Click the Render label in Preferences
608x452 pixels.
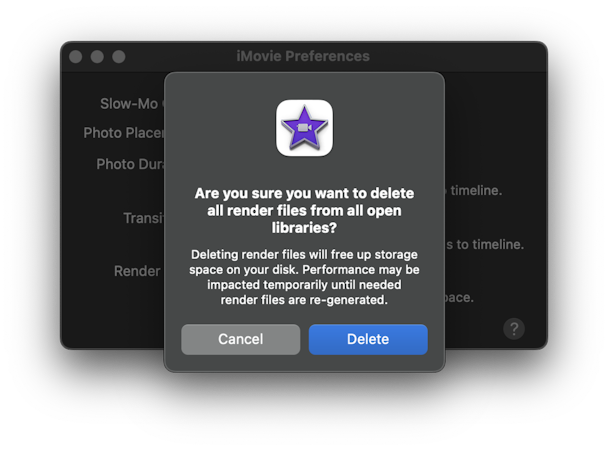tap(137, 271)
